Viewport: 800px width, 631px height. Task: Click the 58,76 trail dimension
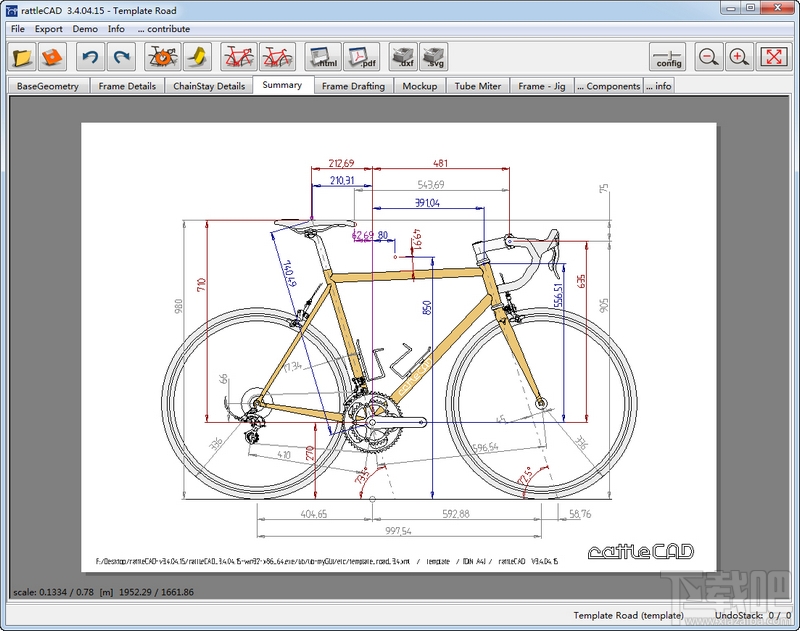pos(580,514)
